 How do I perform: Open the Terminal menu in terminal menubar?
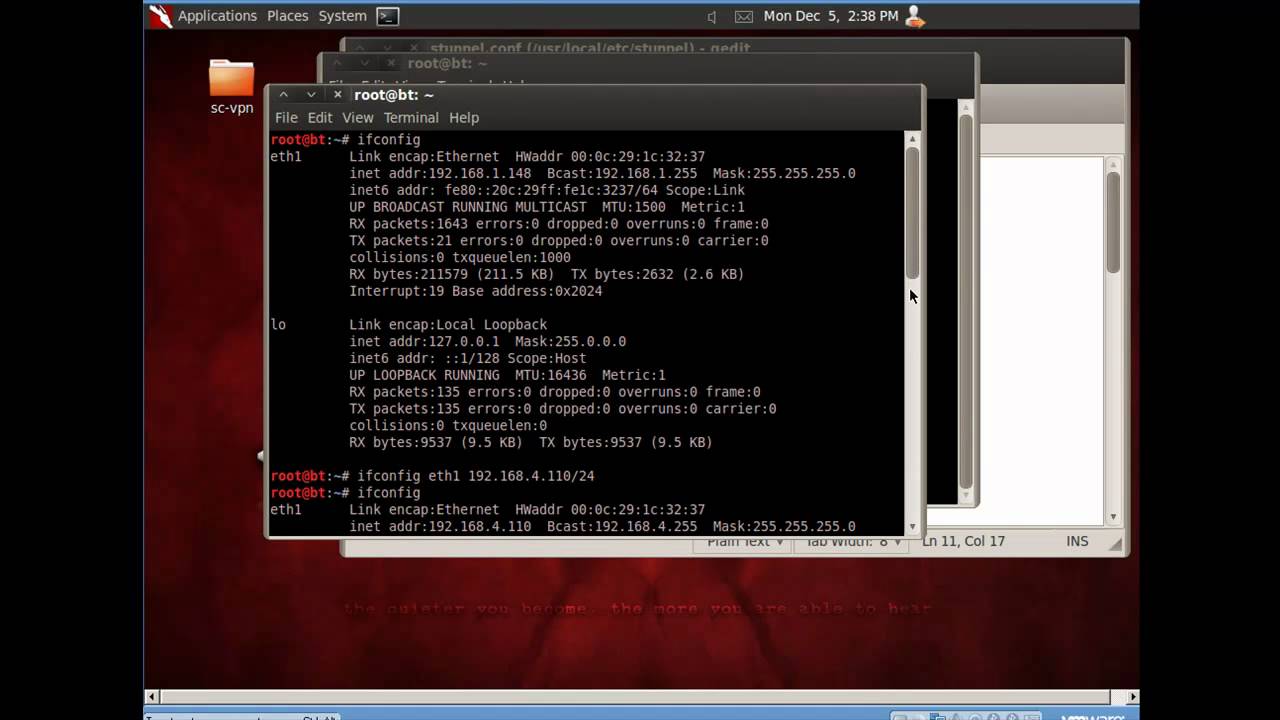(x=411, y=117)
